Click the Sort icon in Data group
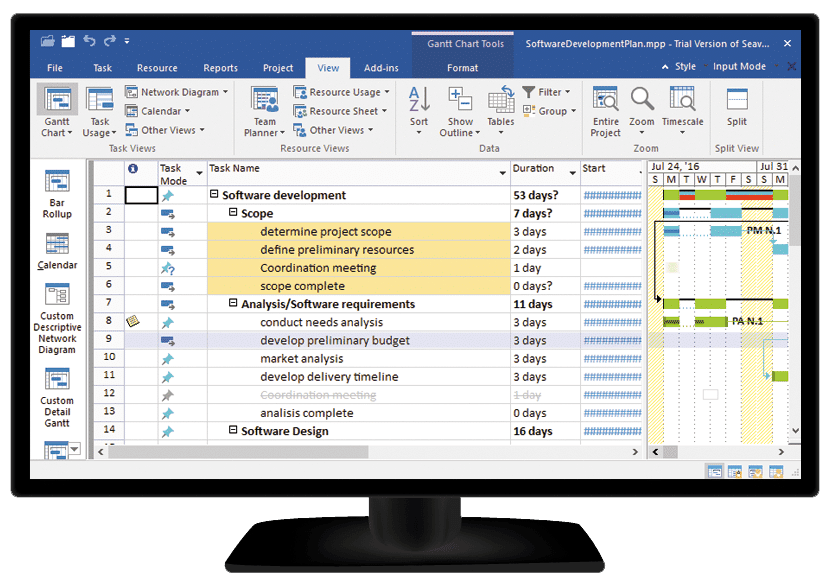 419,99
